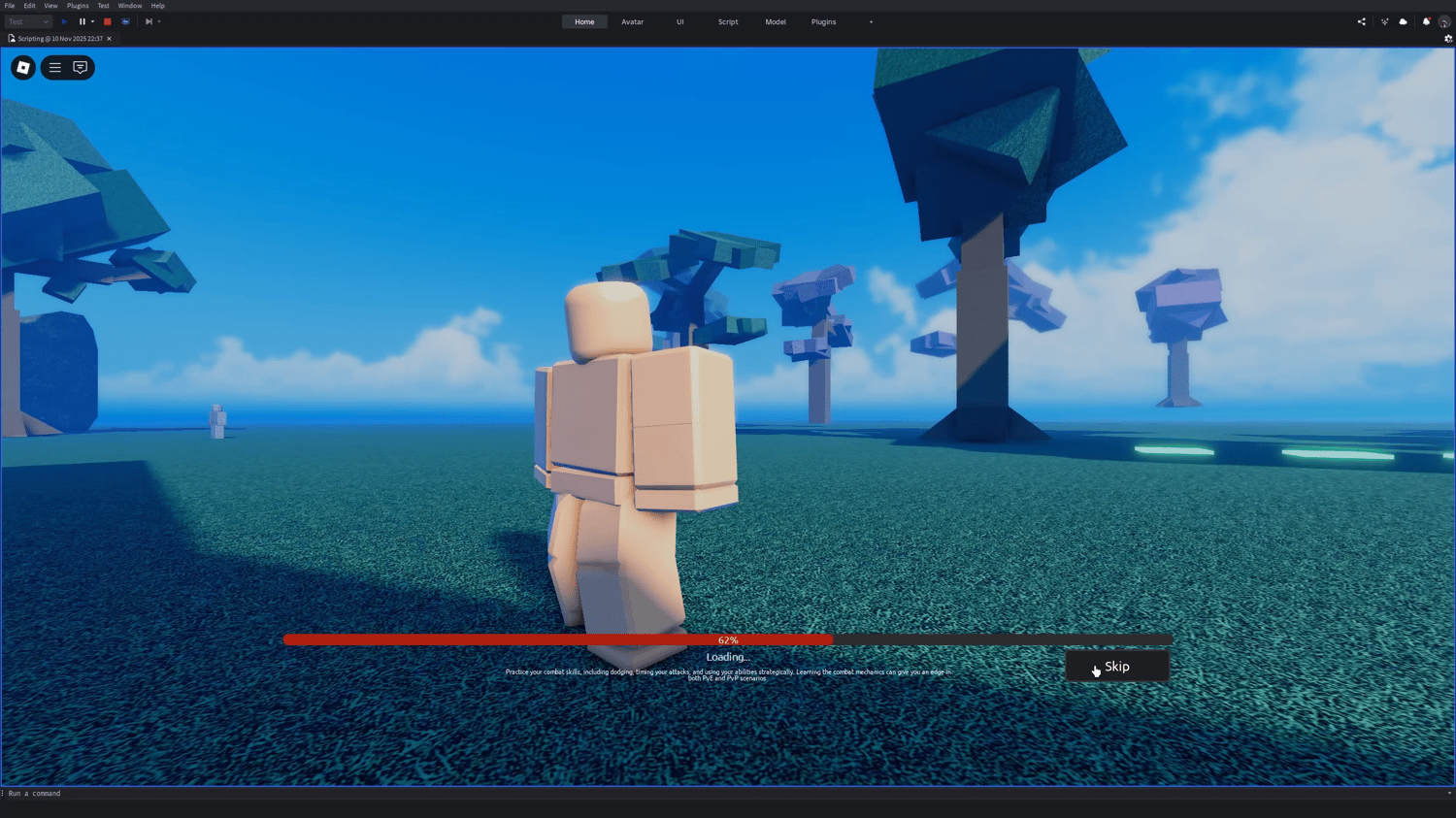Viewport: 1456px width, 818px height.
Task: Click the Share icon in the top bar
Action: 1361,21
